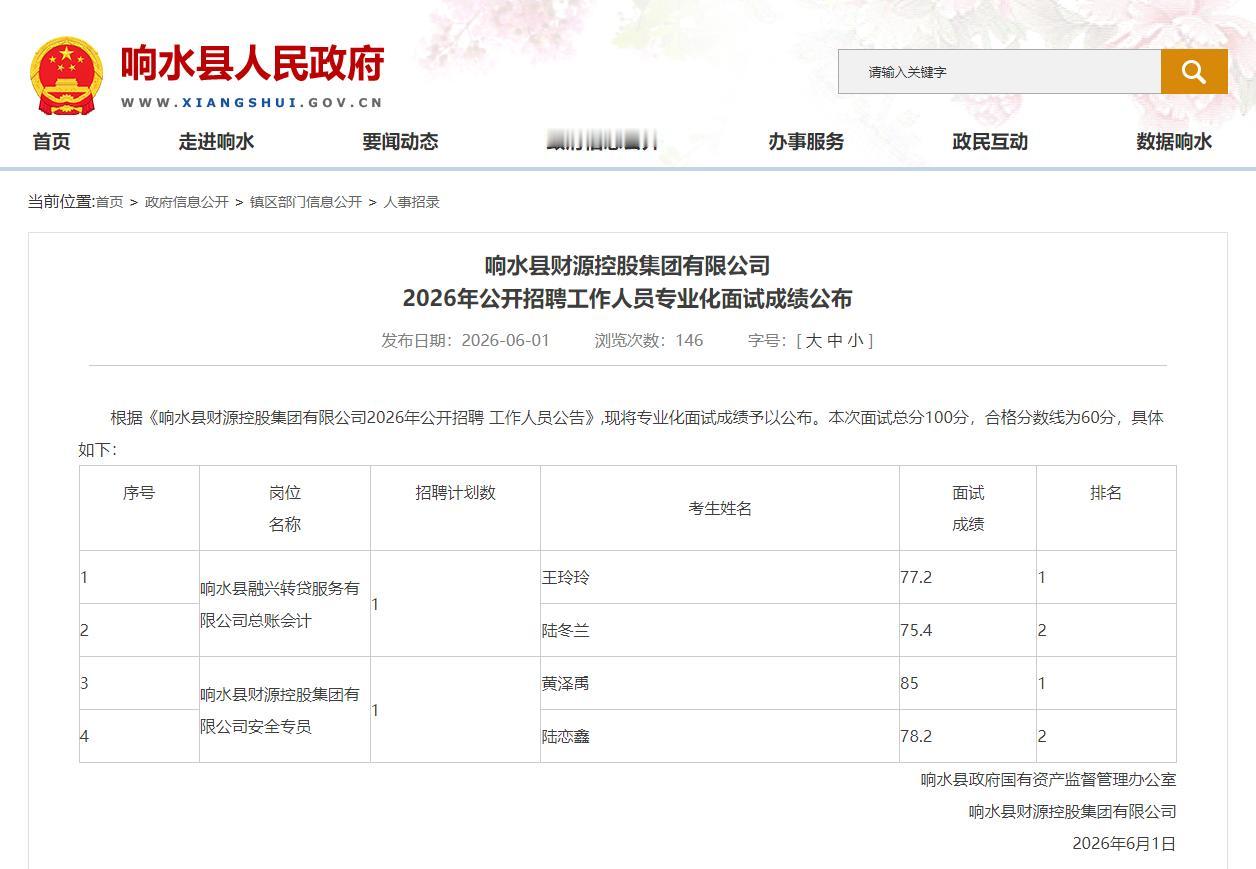Click candidate name 陆恋鑫
This screenshot has height=869, width=1256.
(566, 736)
